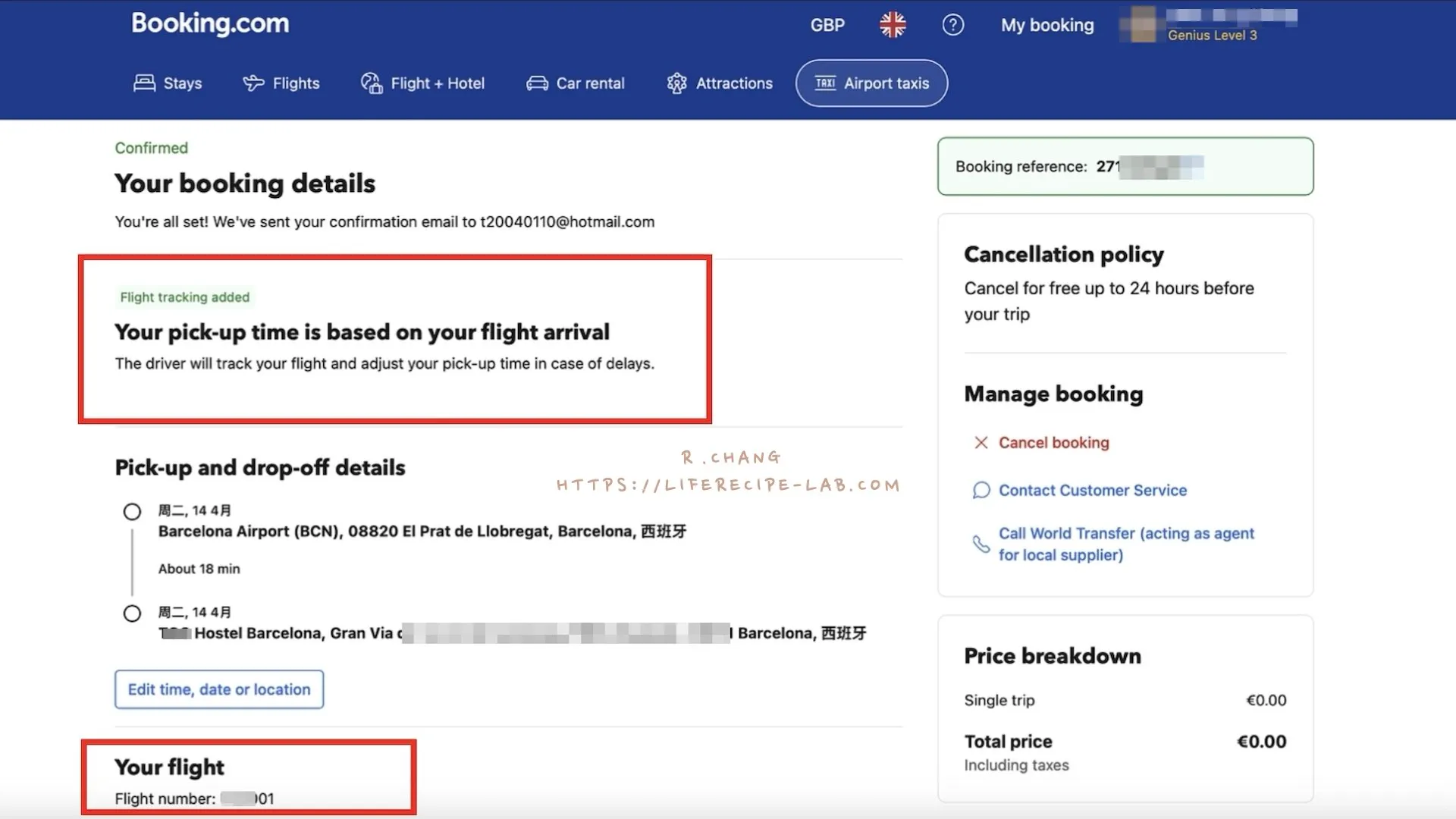This screenshot has width=1456, height=819.
Task: Click the About 18 min duration text
Action: click(x=199, y=569)
